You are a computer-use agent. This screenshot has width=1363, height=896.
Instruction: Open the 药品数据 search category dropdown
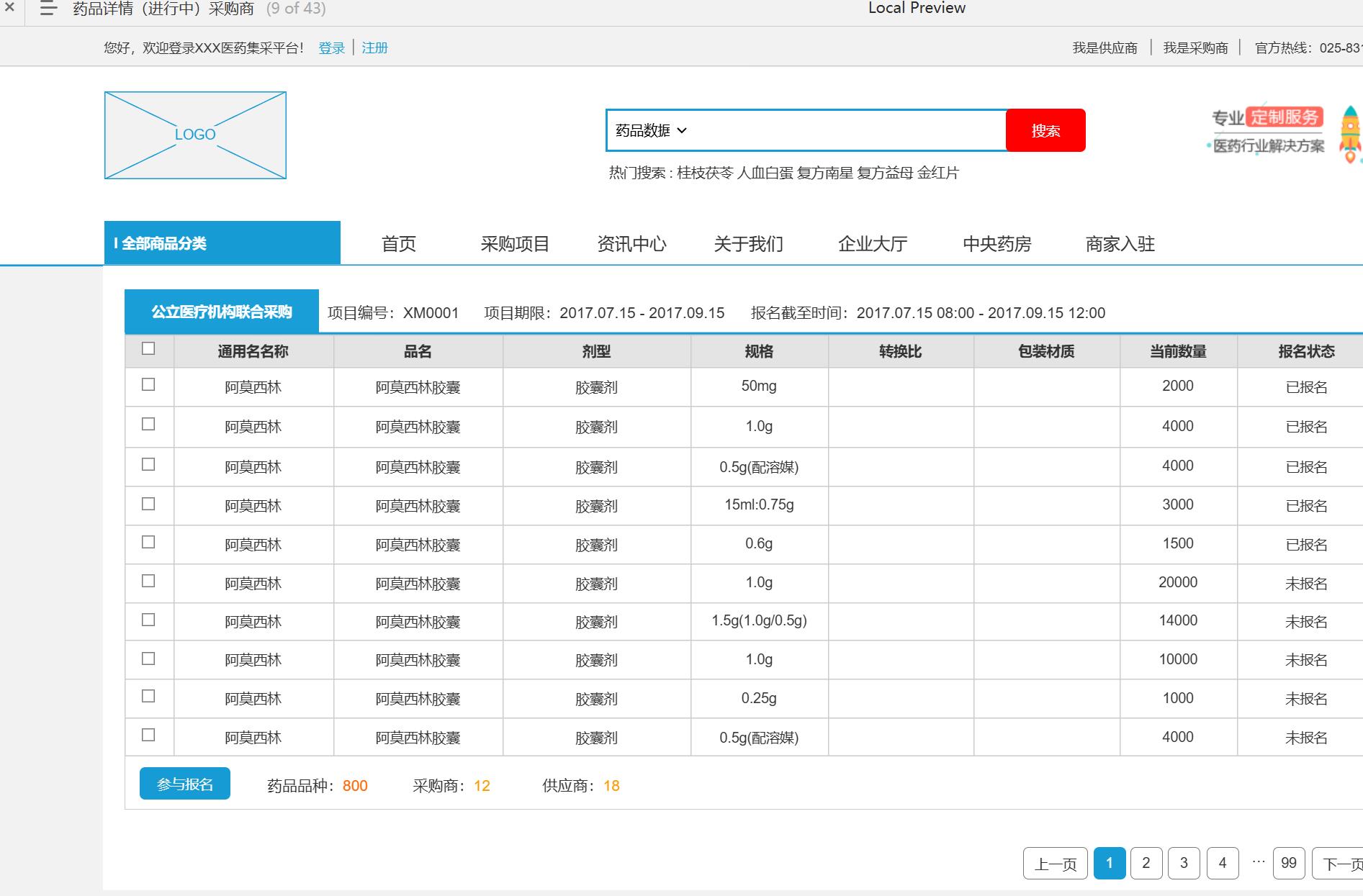coord(651,130)
